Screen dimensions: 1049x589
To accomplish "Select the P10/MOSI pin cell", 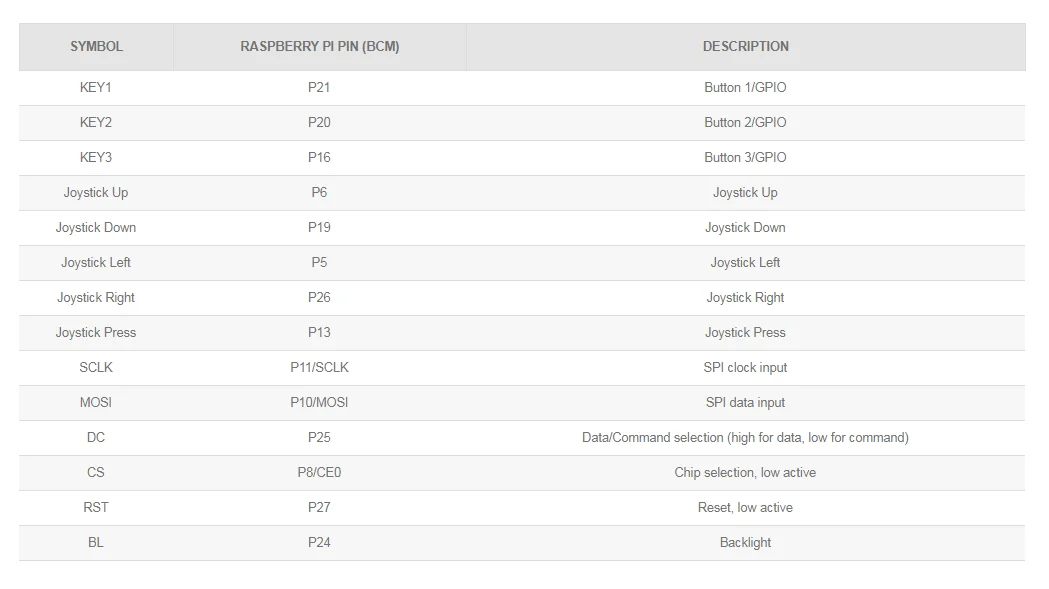I will click(319, 402).
